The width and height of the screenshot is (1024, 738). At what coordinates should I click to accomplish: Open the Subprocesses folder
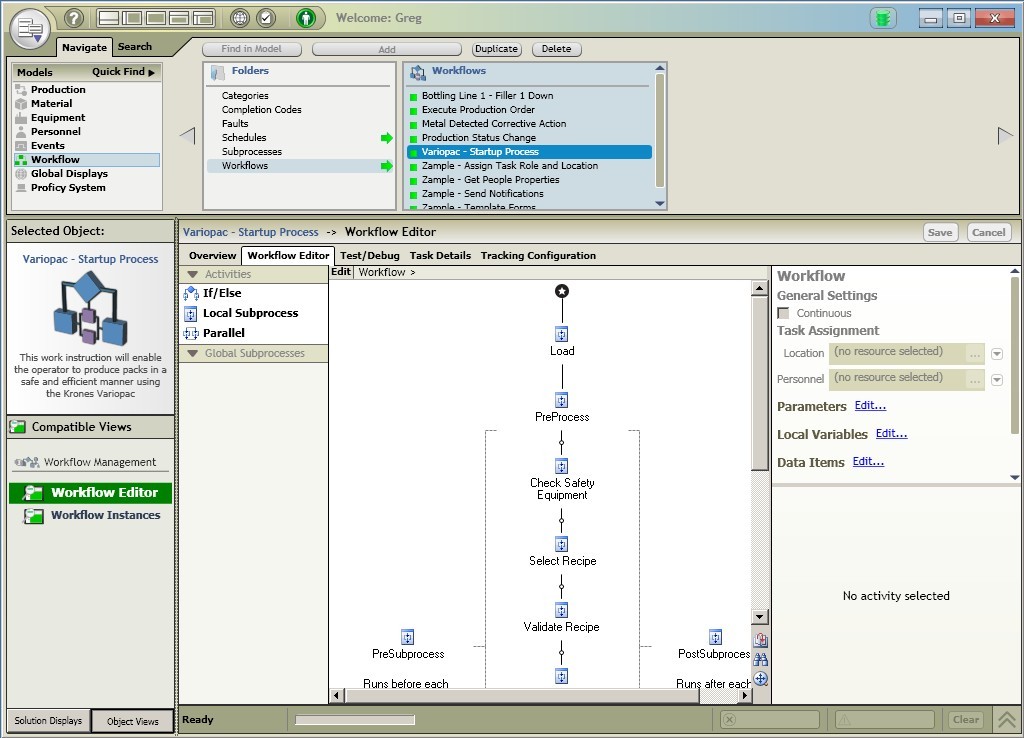point(251,152)
